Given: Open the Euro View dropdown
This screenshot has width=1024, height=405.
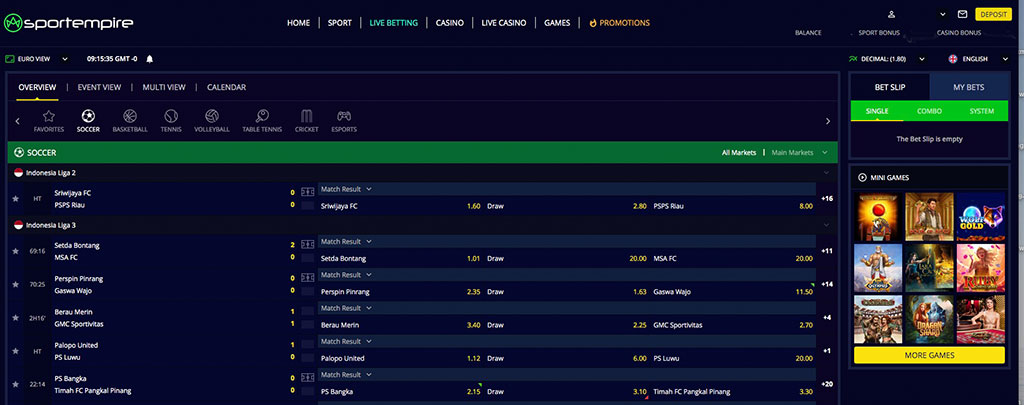Looking at the screenshot, I should tap(37, 59).
